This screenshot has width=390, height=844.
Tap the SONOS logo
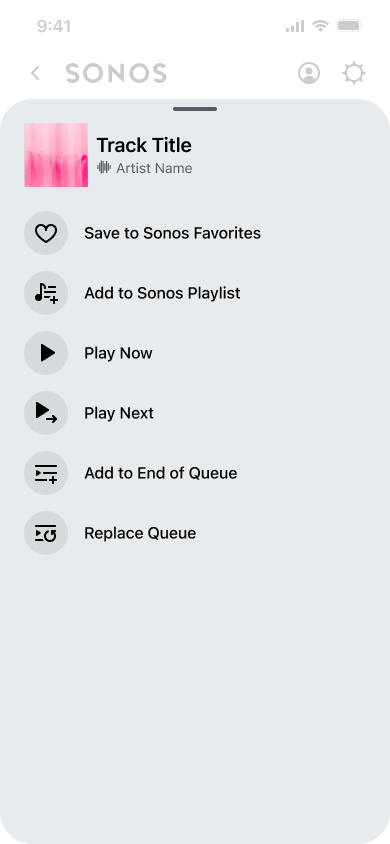(116, 73)
